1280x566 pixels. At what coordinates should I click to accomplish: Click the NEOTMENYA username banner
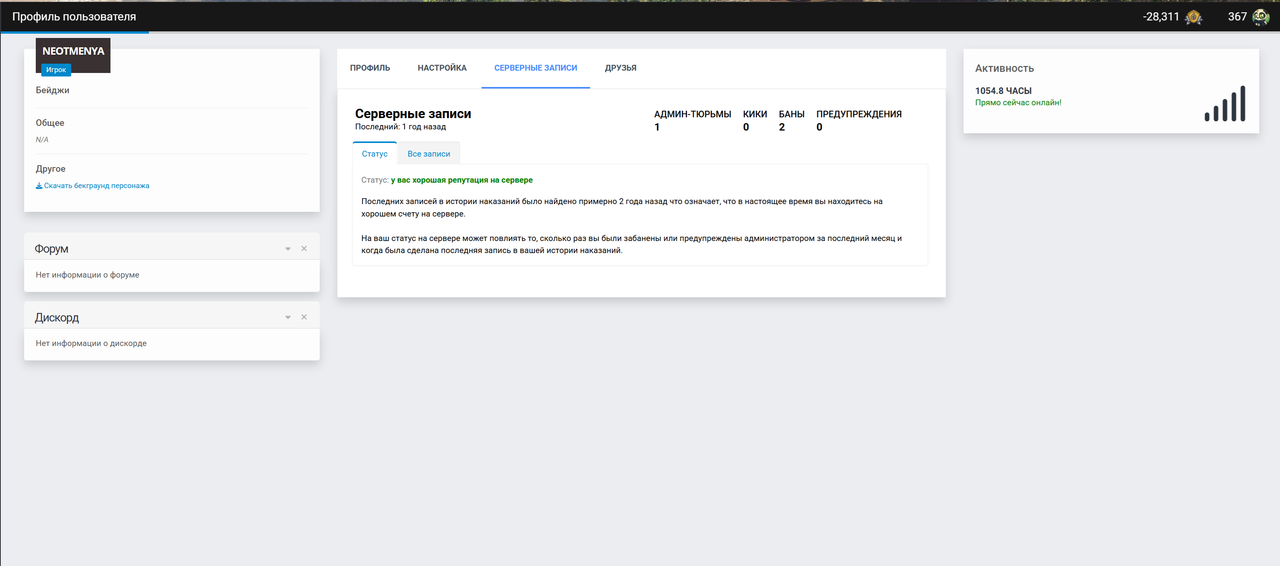(73, 51)
